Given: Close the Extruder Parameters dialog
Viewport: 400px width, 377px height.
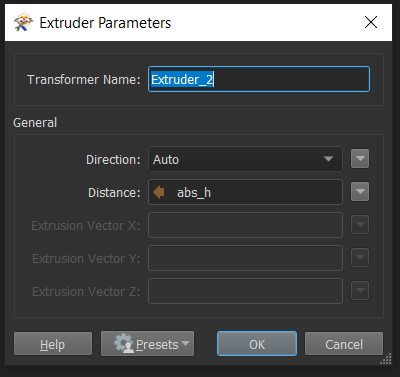Looking at the screenshot, I should click(x=371, y=22).
